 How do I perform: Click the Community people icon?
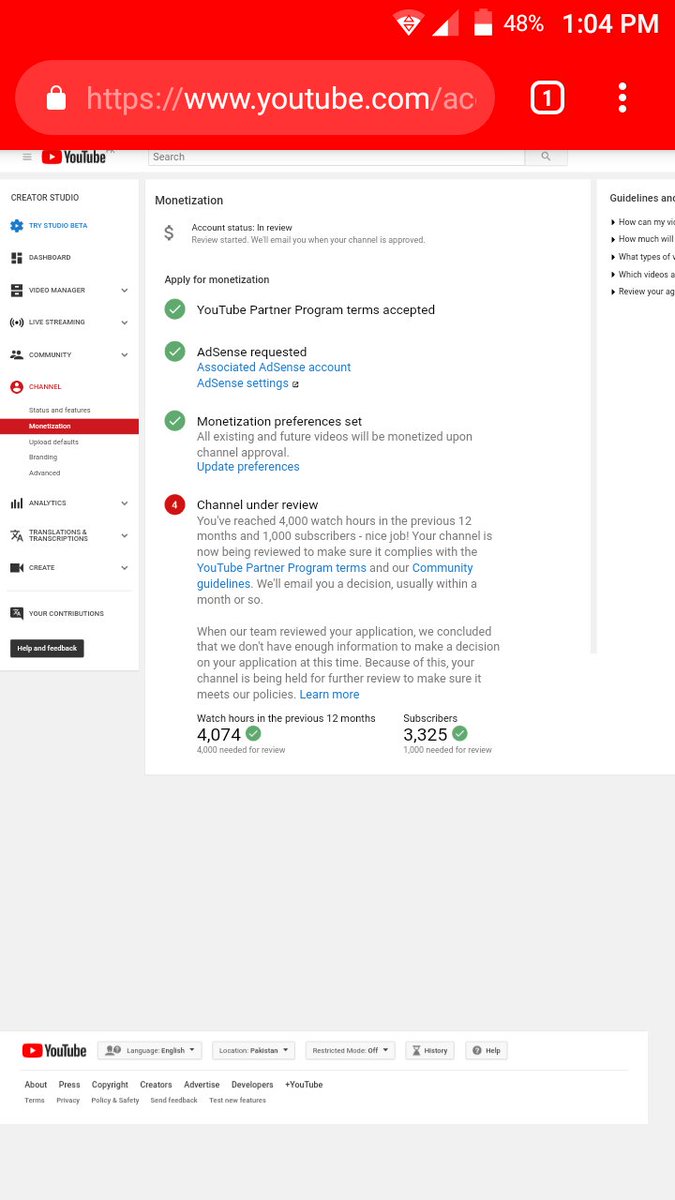(x=17, y=355)
